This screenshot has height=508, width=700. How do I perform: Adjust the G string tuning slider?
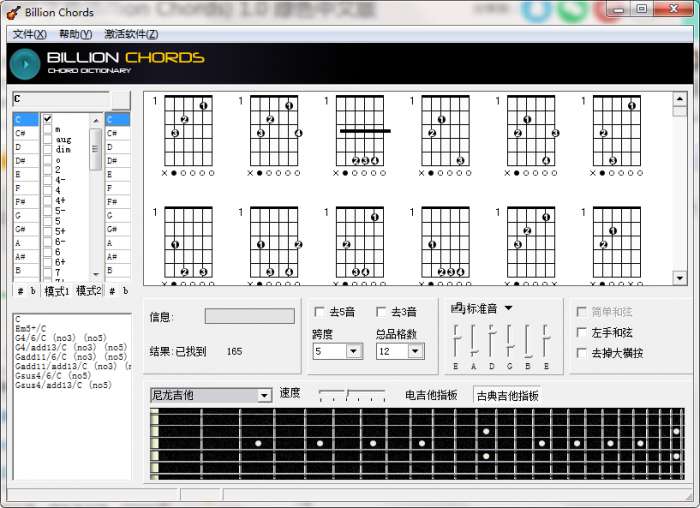509,341
